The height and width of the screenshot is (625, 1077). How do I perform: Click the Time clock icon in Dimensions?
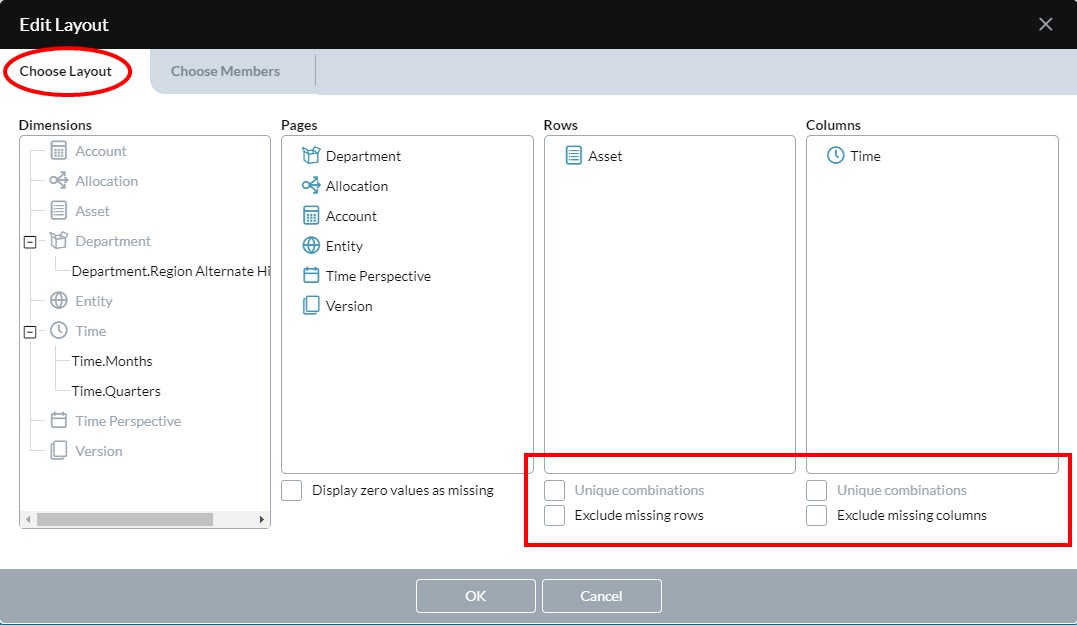coord(59,330)
